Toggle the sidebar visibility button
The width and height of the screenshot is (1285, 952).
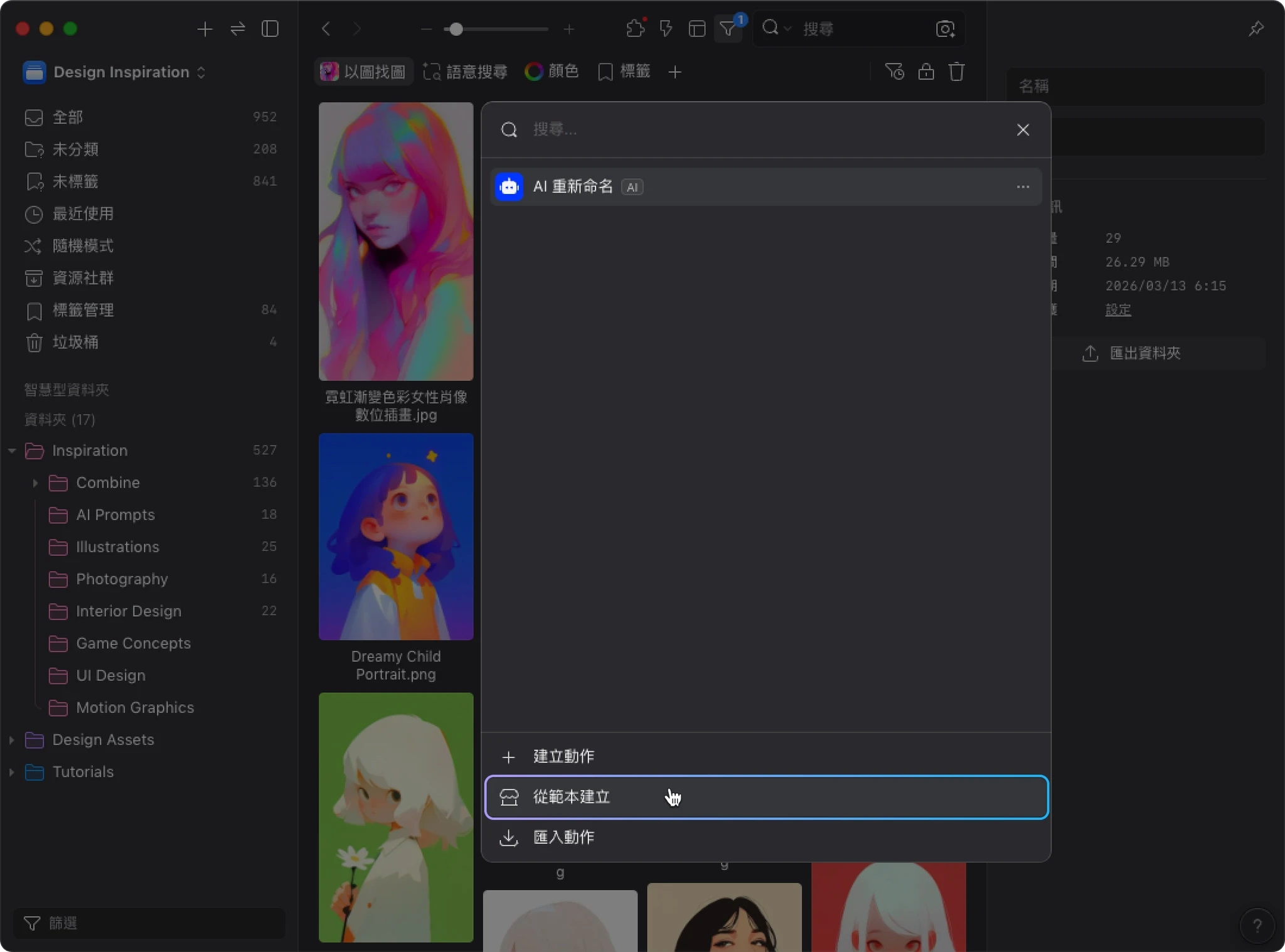[270, 29]
